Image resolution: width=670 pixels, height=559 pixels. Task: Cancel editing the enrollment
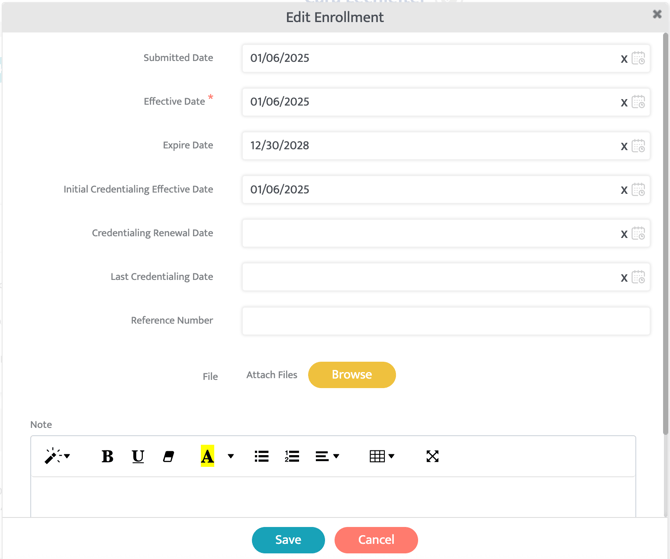(376, 540)
